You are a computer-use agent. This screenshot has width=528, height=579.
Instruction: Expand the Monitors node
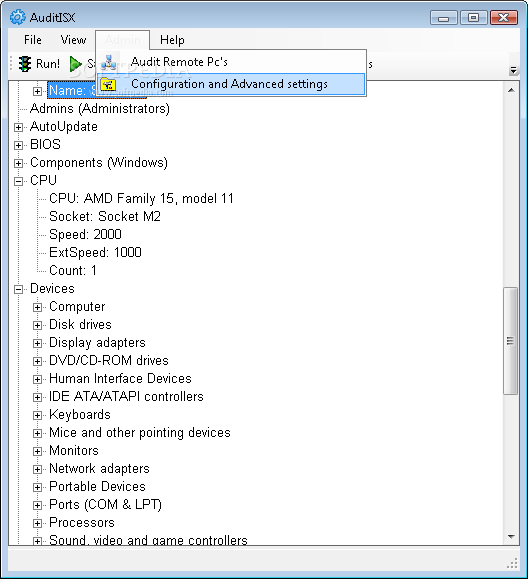click(x=37, y=451)
